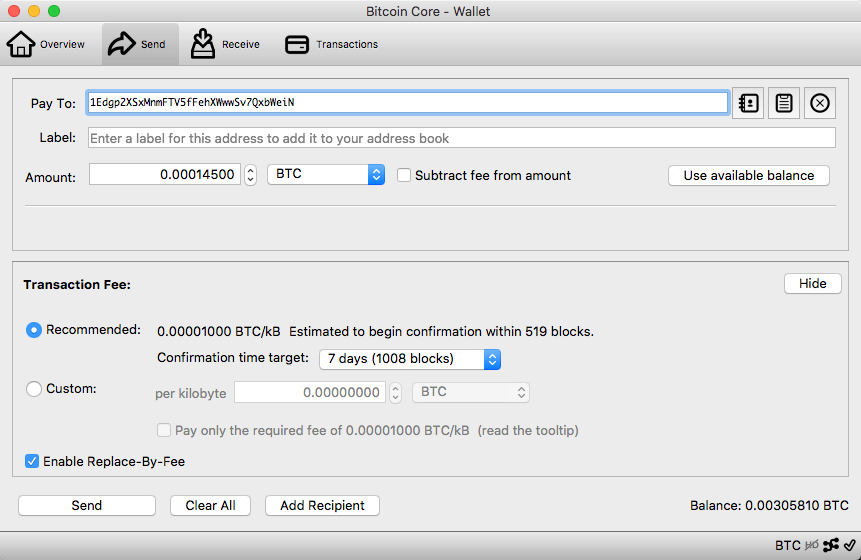Click the HD wallet status icon
The image size is (861, 560).
[x=812, y=545]
